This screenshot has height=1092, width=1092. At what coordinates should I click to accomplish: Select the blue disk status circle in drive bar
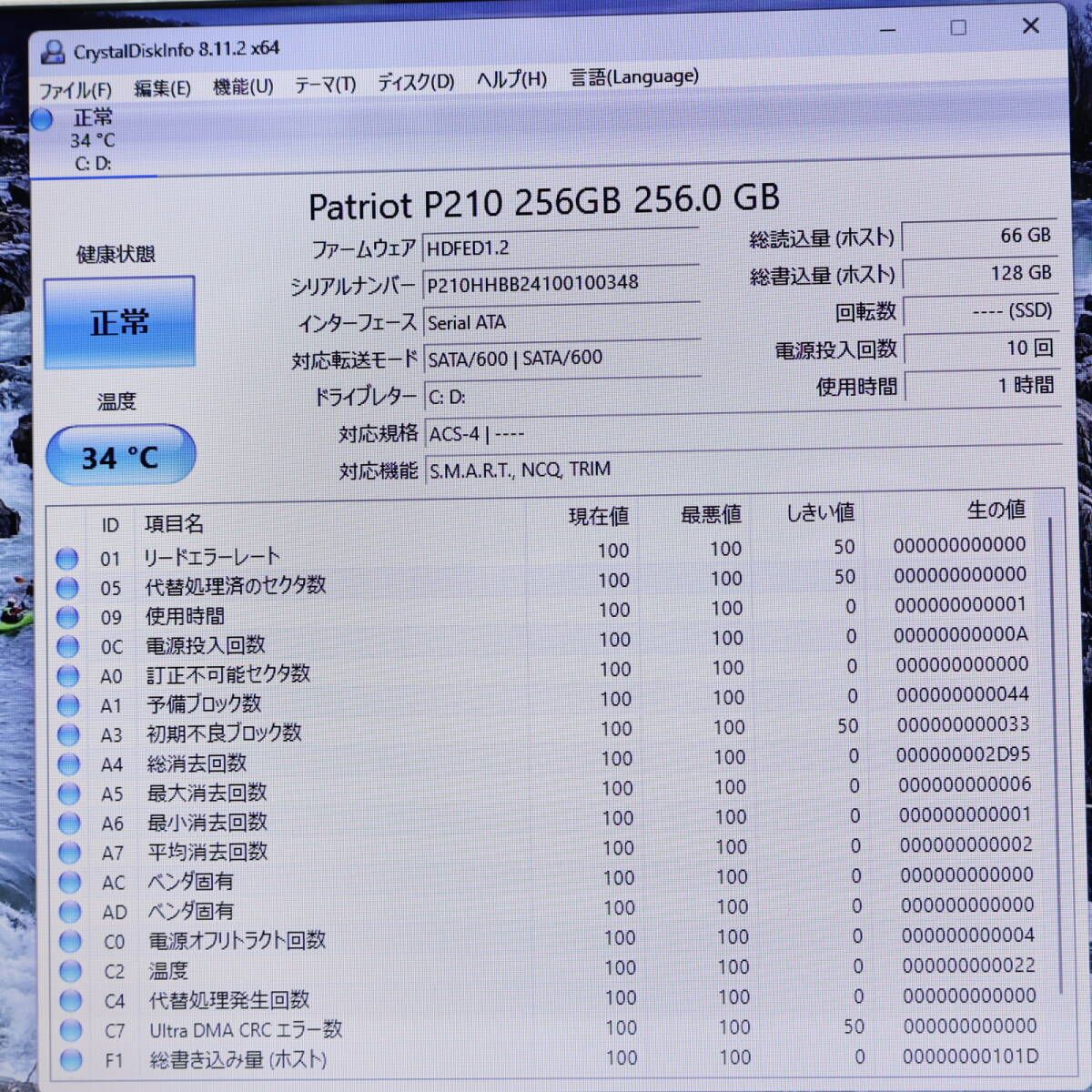pos(42,119)
